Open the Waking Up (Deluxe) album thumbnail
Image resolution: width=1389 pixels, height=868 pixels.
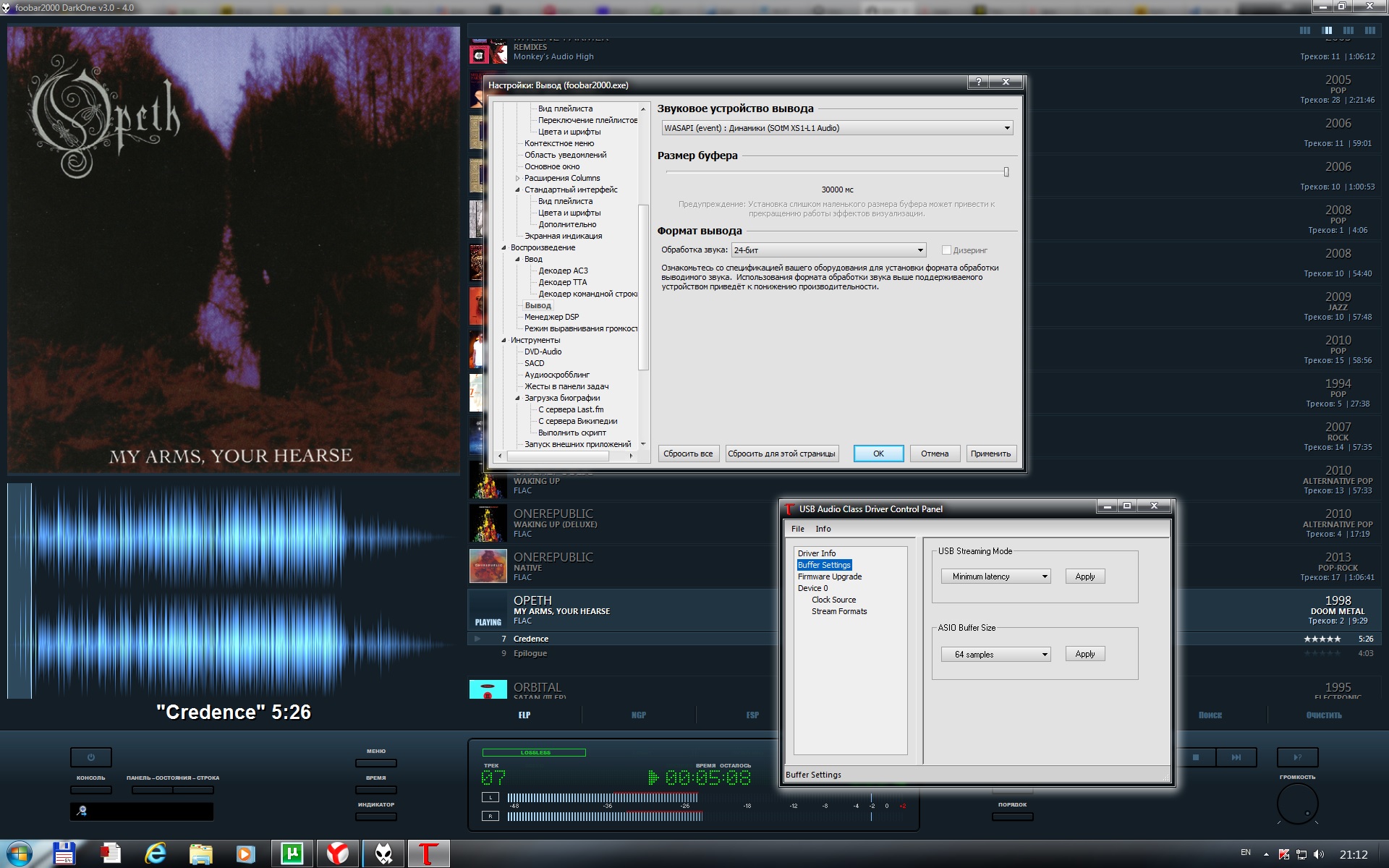[488, 523]
